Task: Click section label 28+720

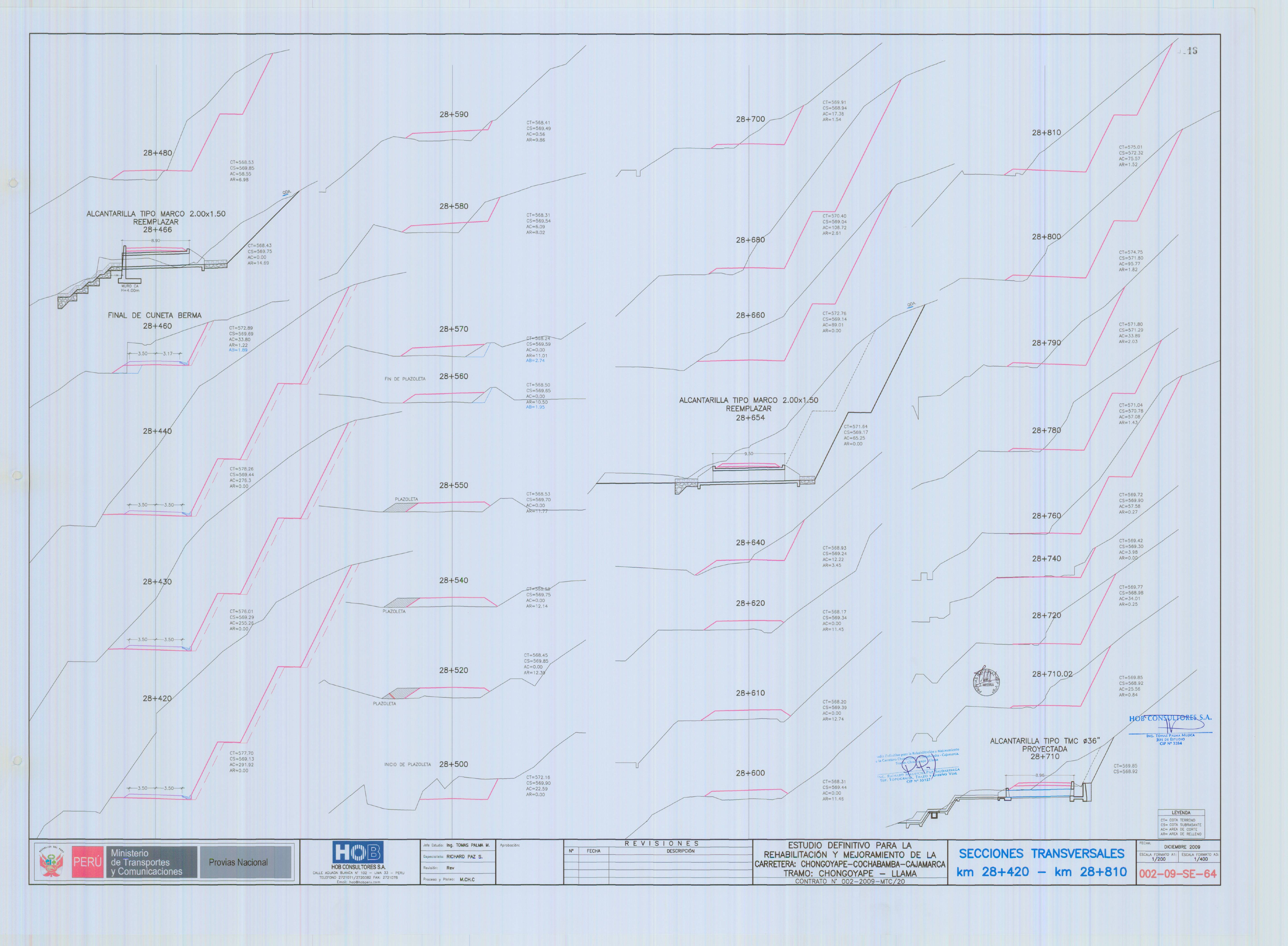Action: tap(1046, 616)
